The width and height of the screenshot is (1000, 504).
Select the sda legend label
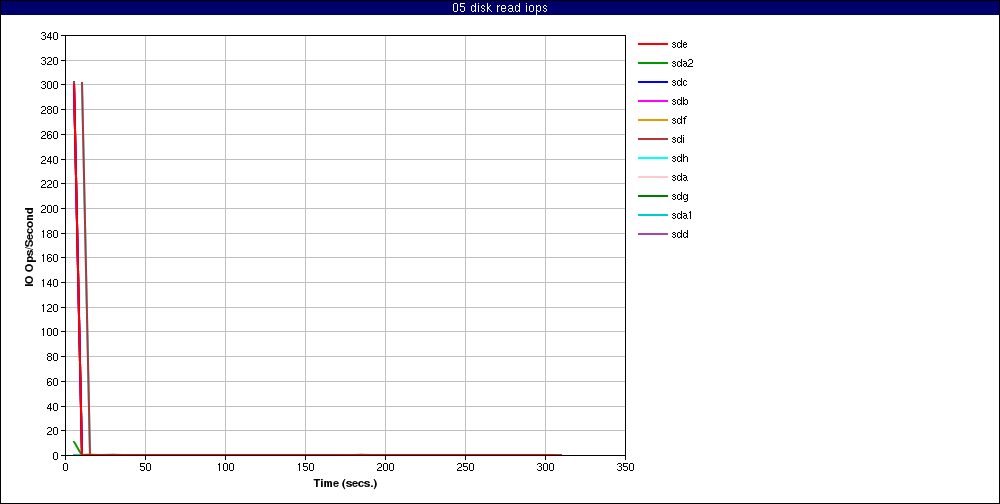tap(679, 177)
